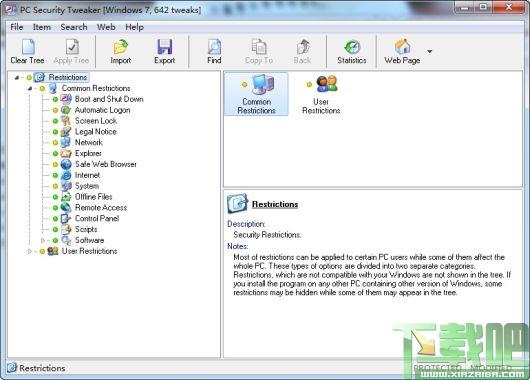Open the Common Restrictions item in right pane
The height and width of the screenshot is (380, 530).
(x=257, y=94)
